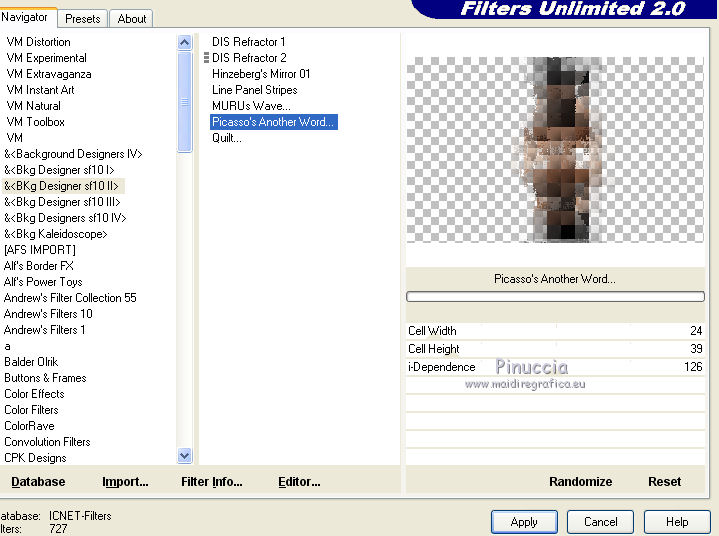Click category list scroll up arrow

(184, 43)
